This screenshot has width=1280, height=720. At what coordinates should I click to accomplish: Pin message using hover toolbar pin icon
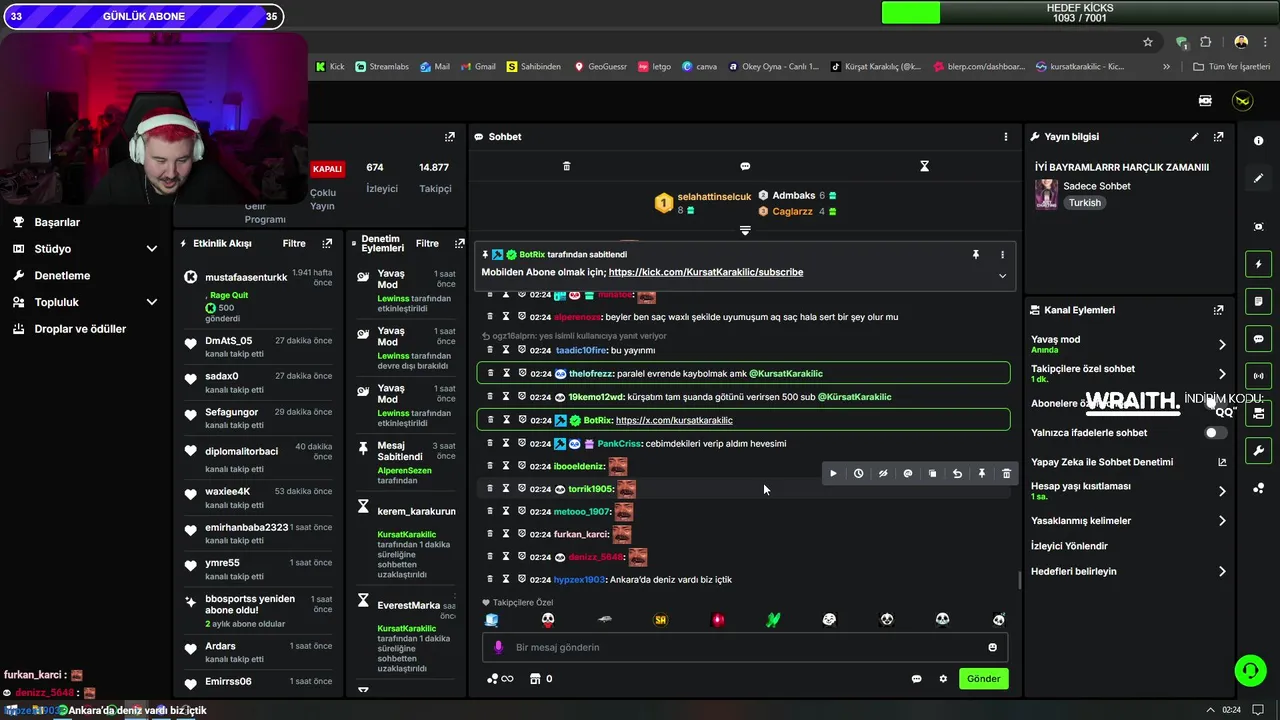coord(982,474)
